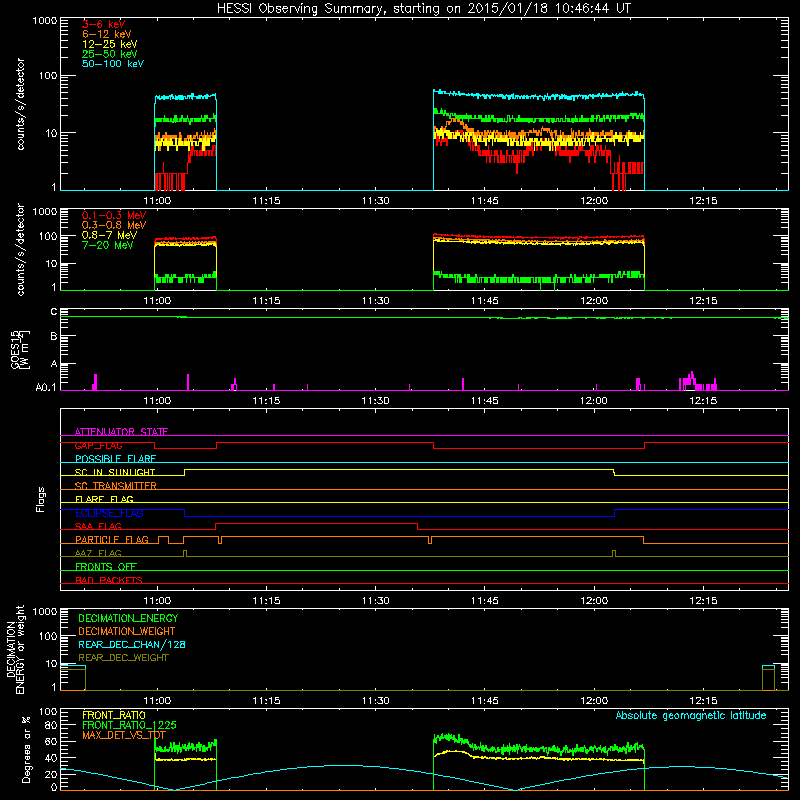Click the 'SC_IN_SUNLIGHT' flag label
The height and width of the screenshot is (800, 800).
click(x=115, y=472)
